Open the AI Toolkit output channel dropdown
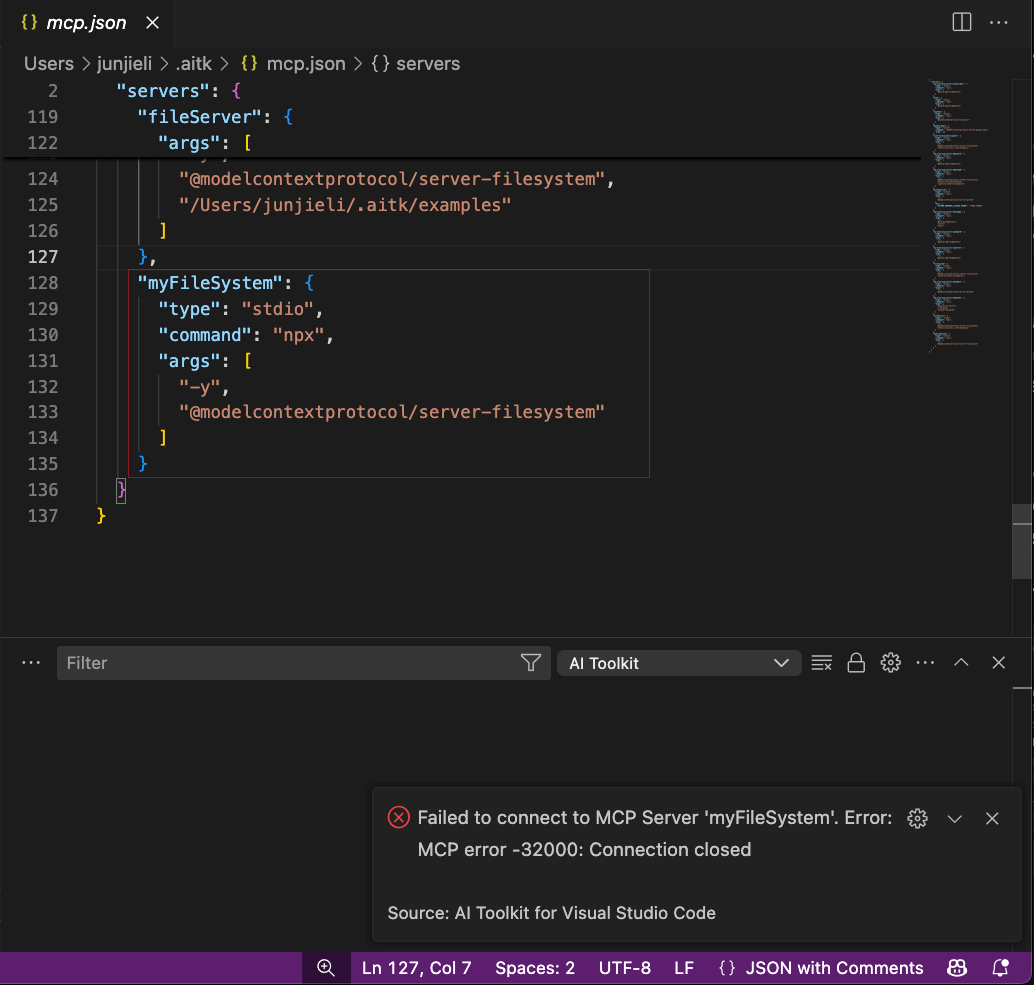Viewport: 1034px width, 985px height. tap(679, 662)
